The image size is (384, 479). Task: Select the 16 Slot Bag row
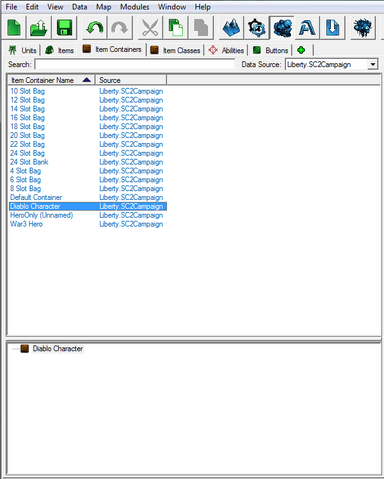(x=87, y=118)
